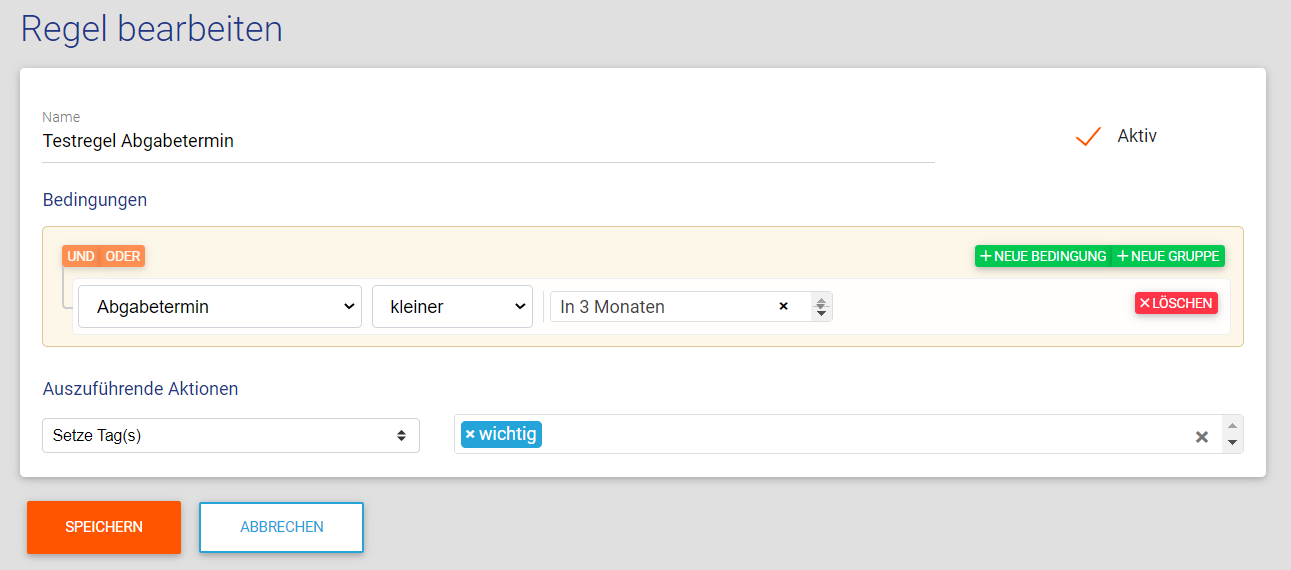Toggle the Aktiv checkmark

tap(1088, 136)
